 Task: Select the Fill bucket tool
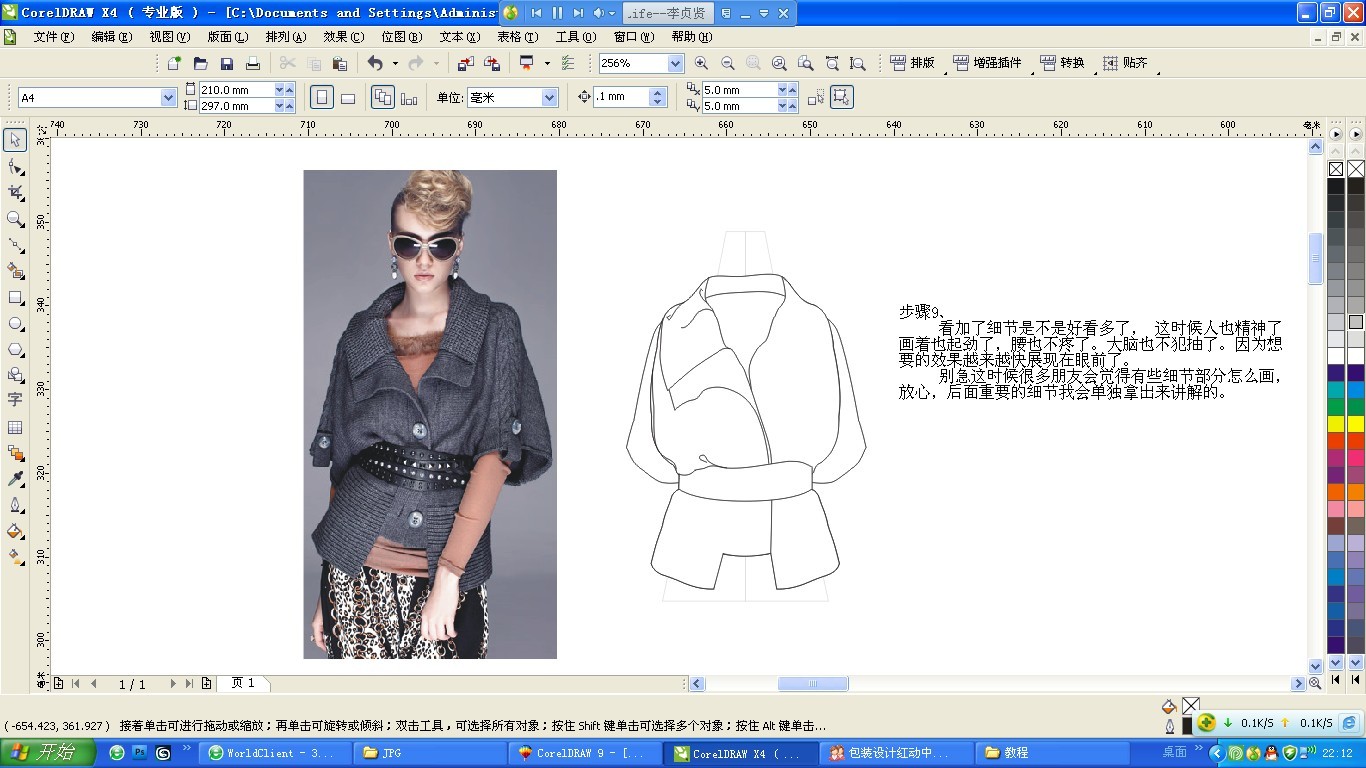tap(15, 531)
